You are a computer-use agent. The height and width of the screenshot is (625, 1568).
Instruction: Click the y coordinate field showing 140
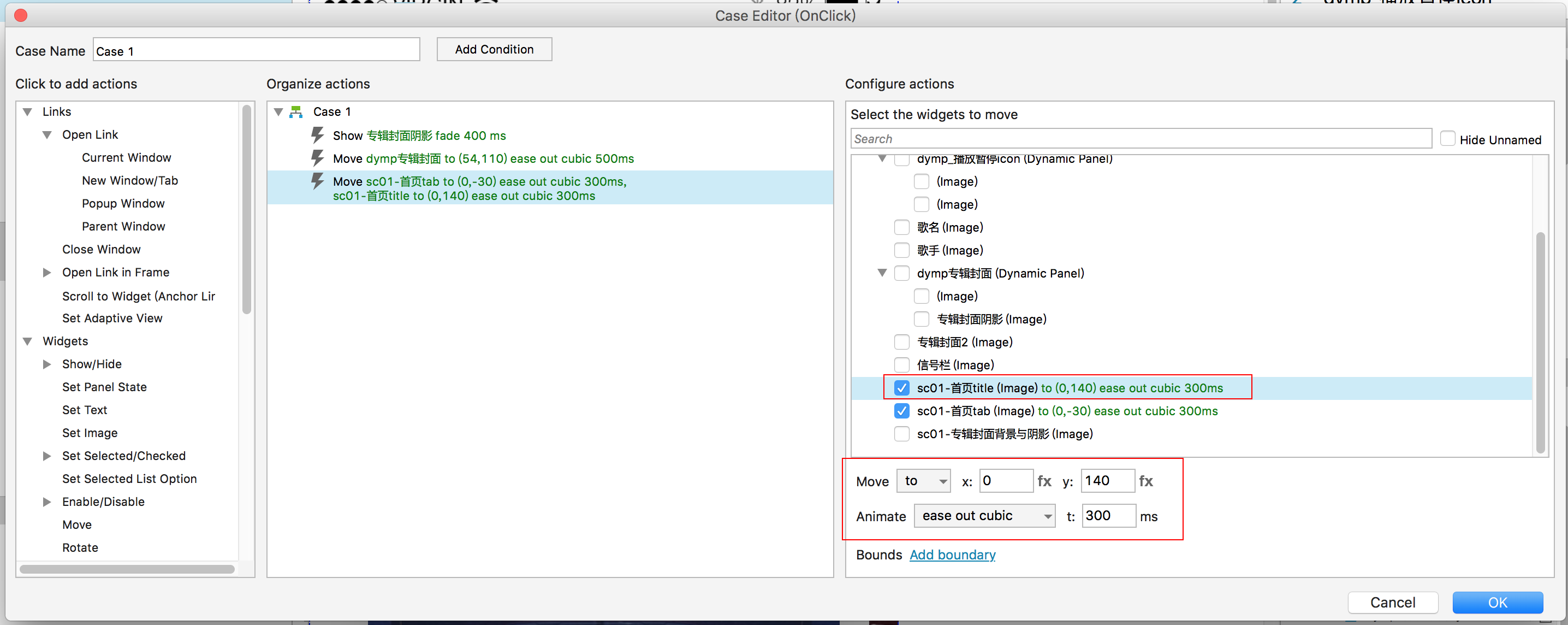[1108, 481]
